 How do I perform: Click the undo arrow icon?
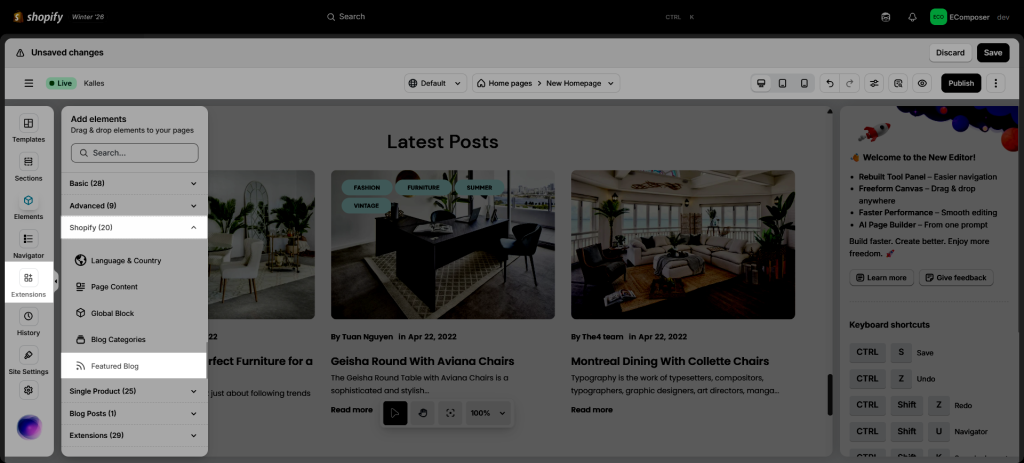[829, 83]
